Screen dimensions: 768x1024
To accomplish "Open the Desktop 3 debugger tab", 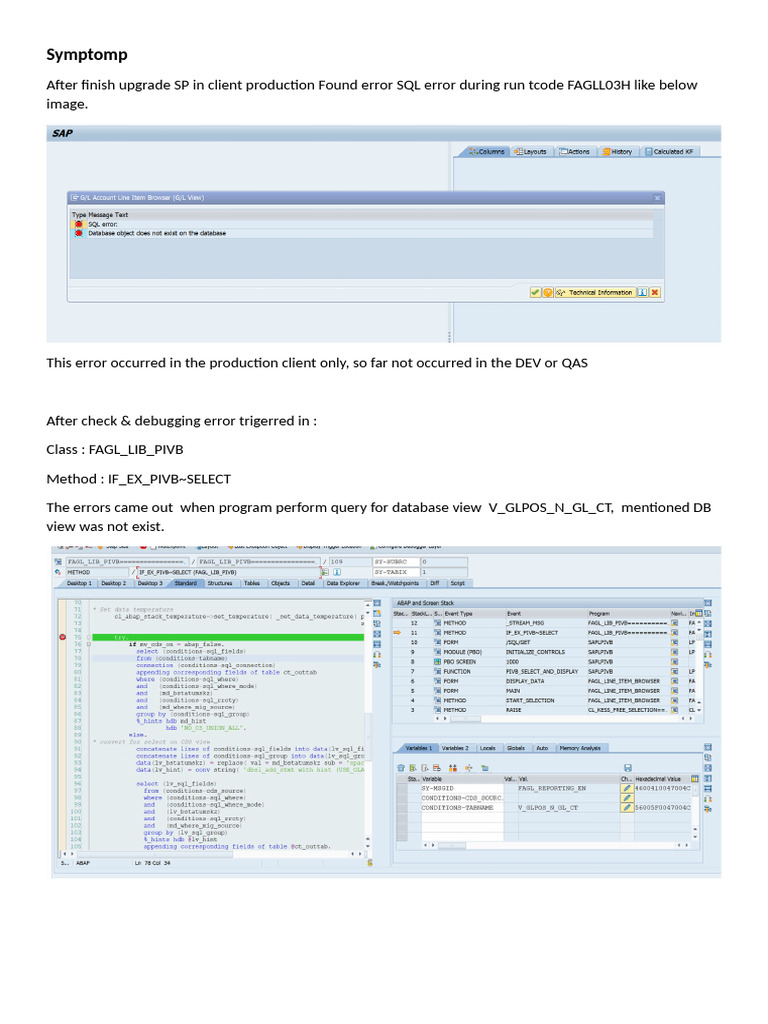I will (150, 583).
